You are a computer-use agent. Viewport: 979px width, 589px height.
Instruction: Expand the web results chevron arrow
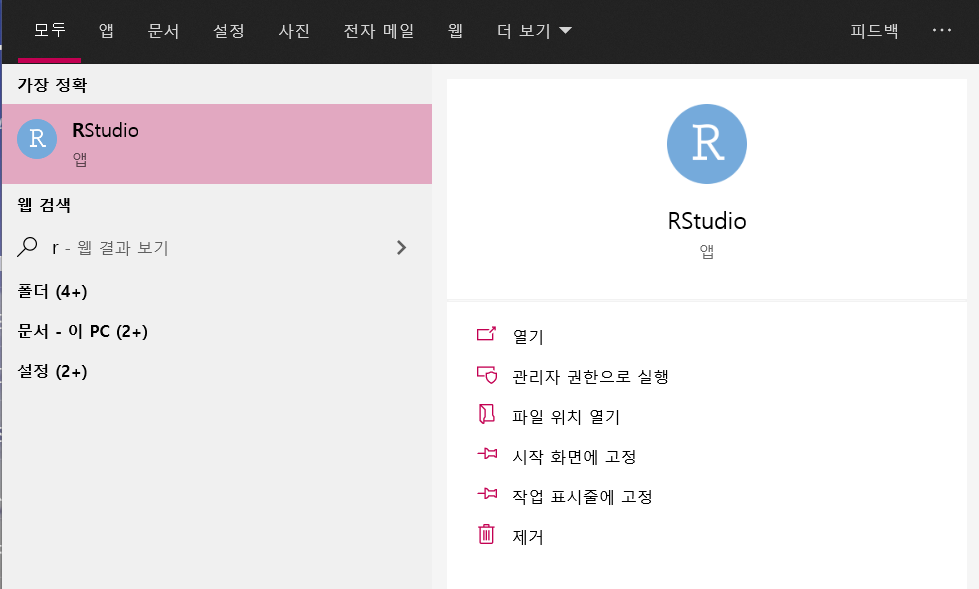coord(401,248)
